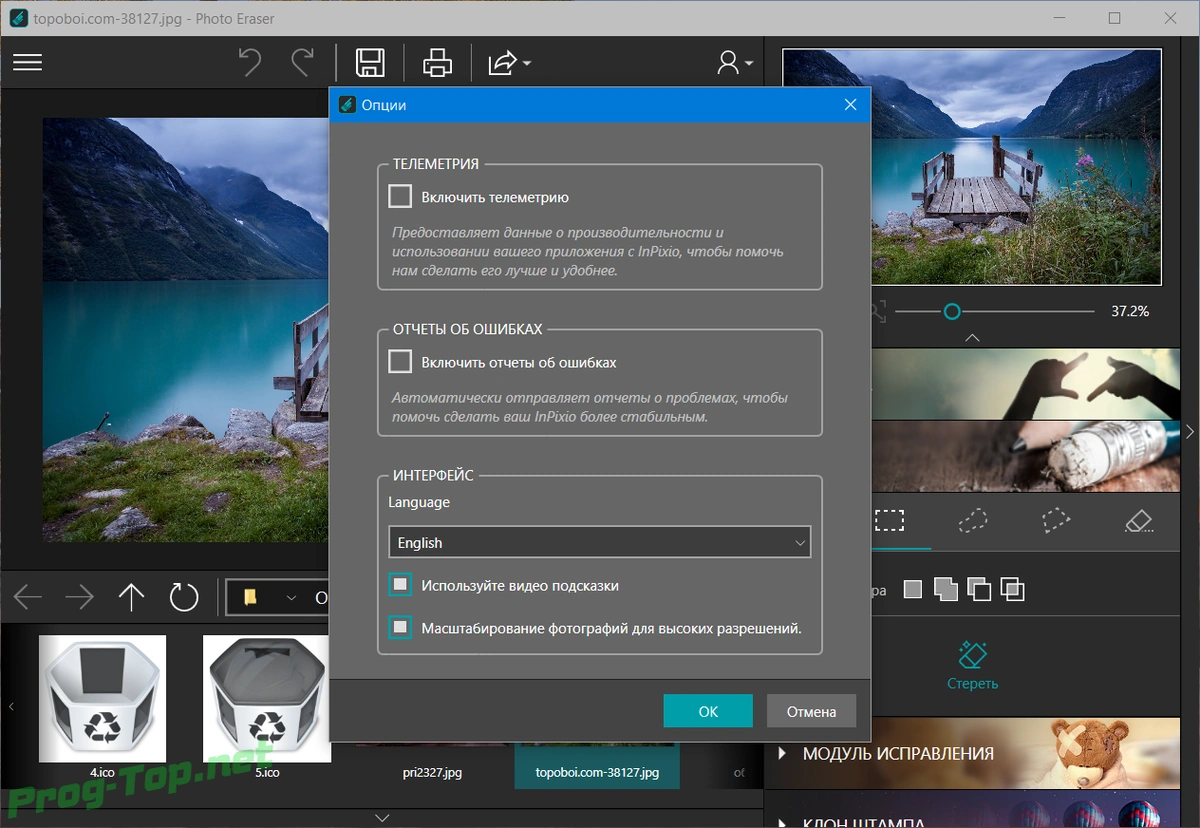
Task: Minimize the Photo Eraser window
Action: click(1062, 18)
